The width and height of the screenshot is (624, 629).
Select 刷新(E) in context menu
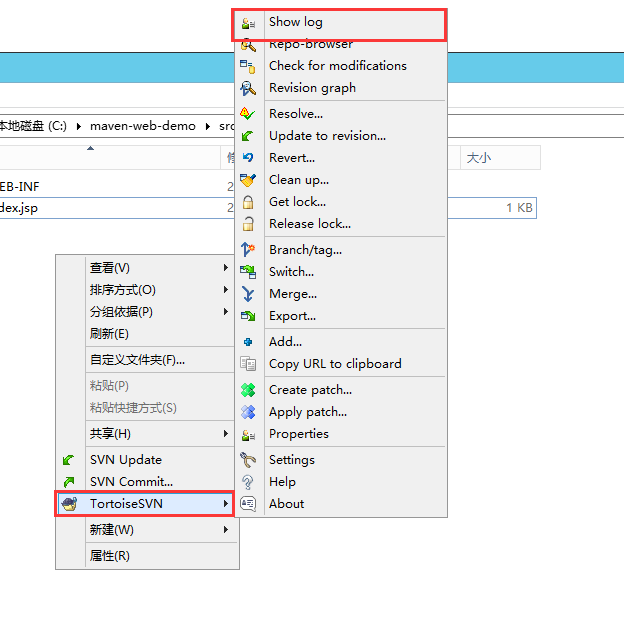(147, 334)
